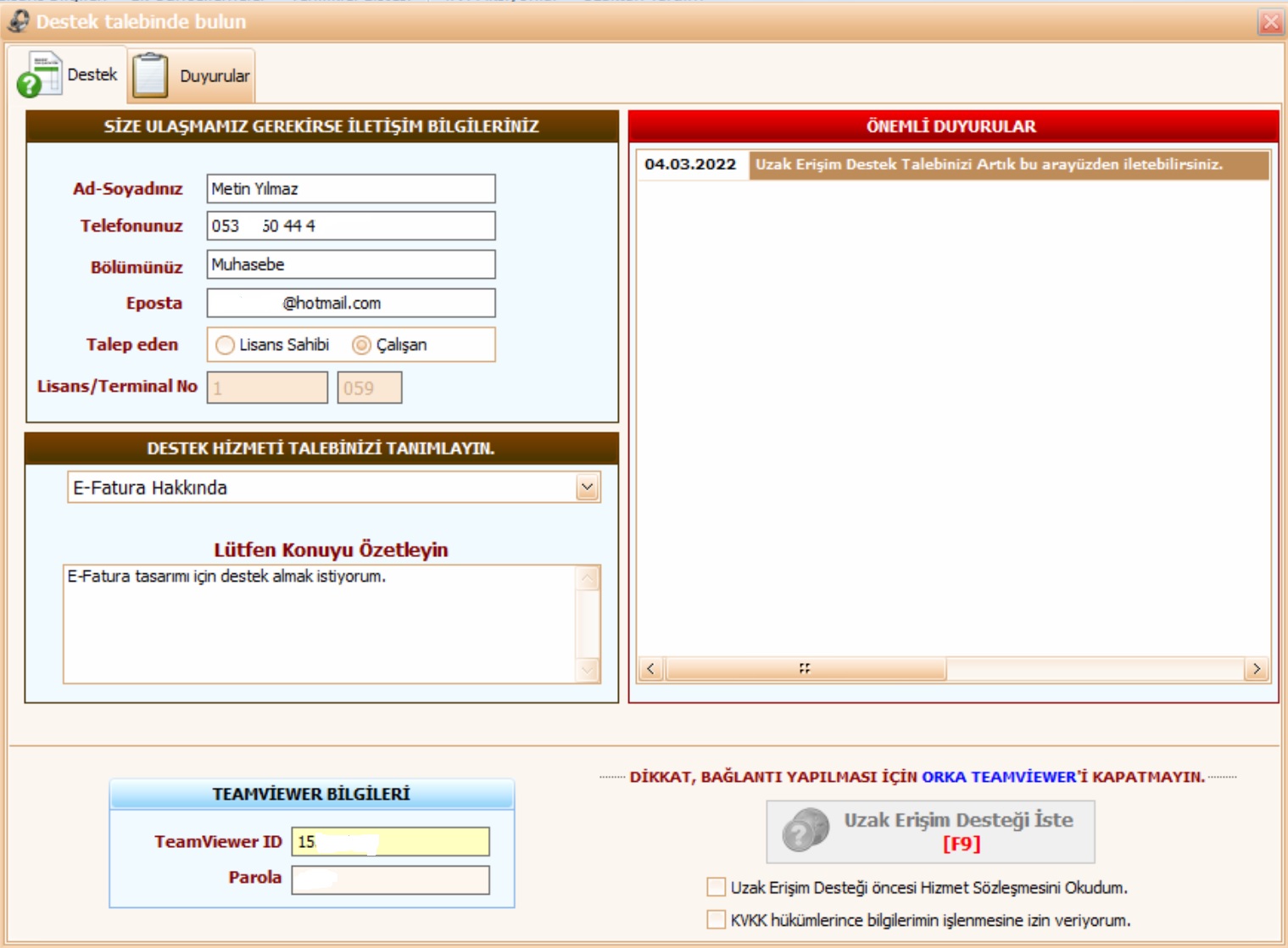Enable the KVKK consent checkbox
1288x948 pixels.
pyautogui.click(x=716, y=920)
